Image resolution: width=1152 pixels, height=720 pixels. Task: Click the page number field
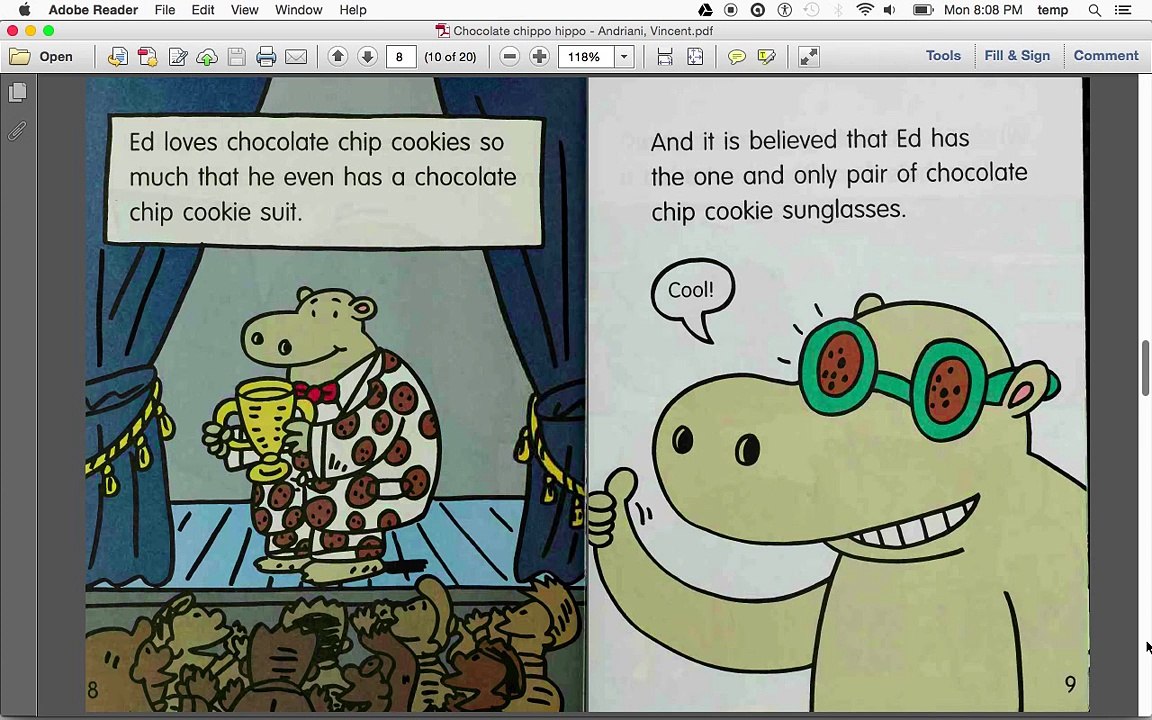(x=401, y=57)
